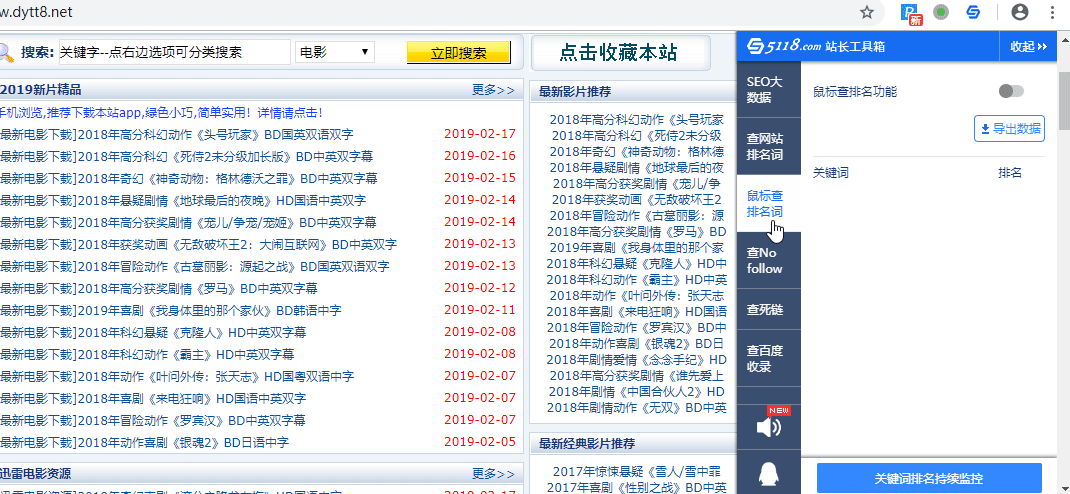Click the bookmark star icon in address bar
Screen dimensions: 1070x494
(x=867, y=12)
